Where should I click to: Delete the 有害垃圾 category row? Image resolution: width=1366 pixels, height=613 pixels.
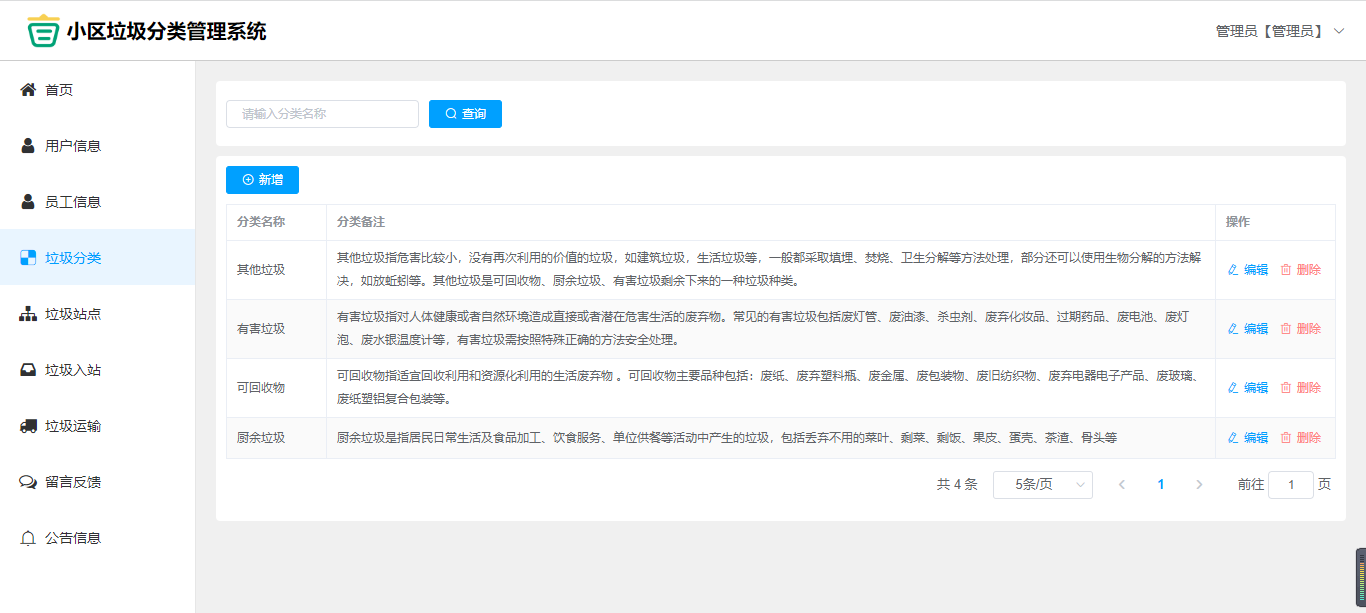pos(1300,329)
